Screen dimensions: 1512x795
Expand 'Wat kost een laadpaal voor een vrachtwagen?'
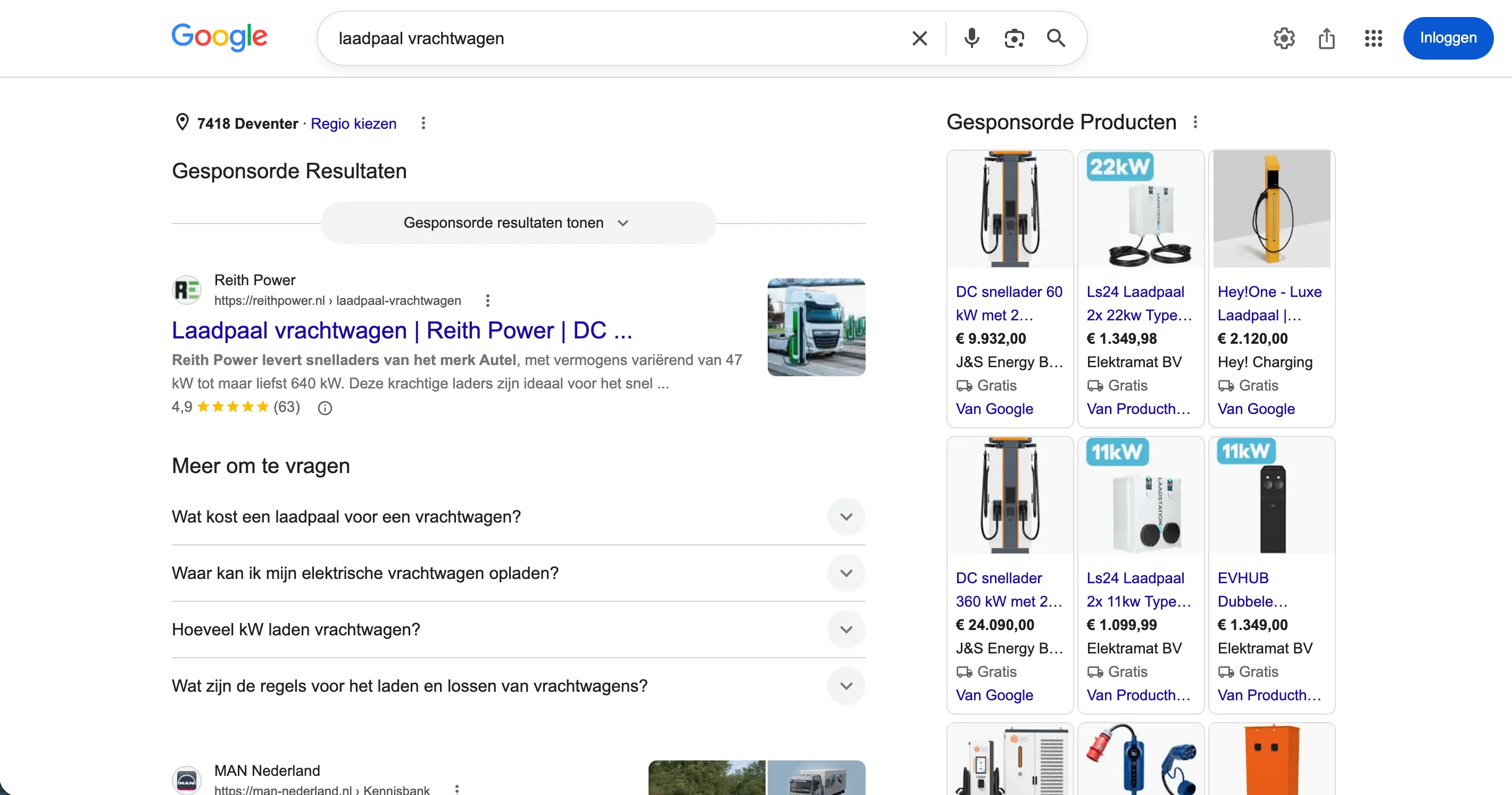(518, 517)
